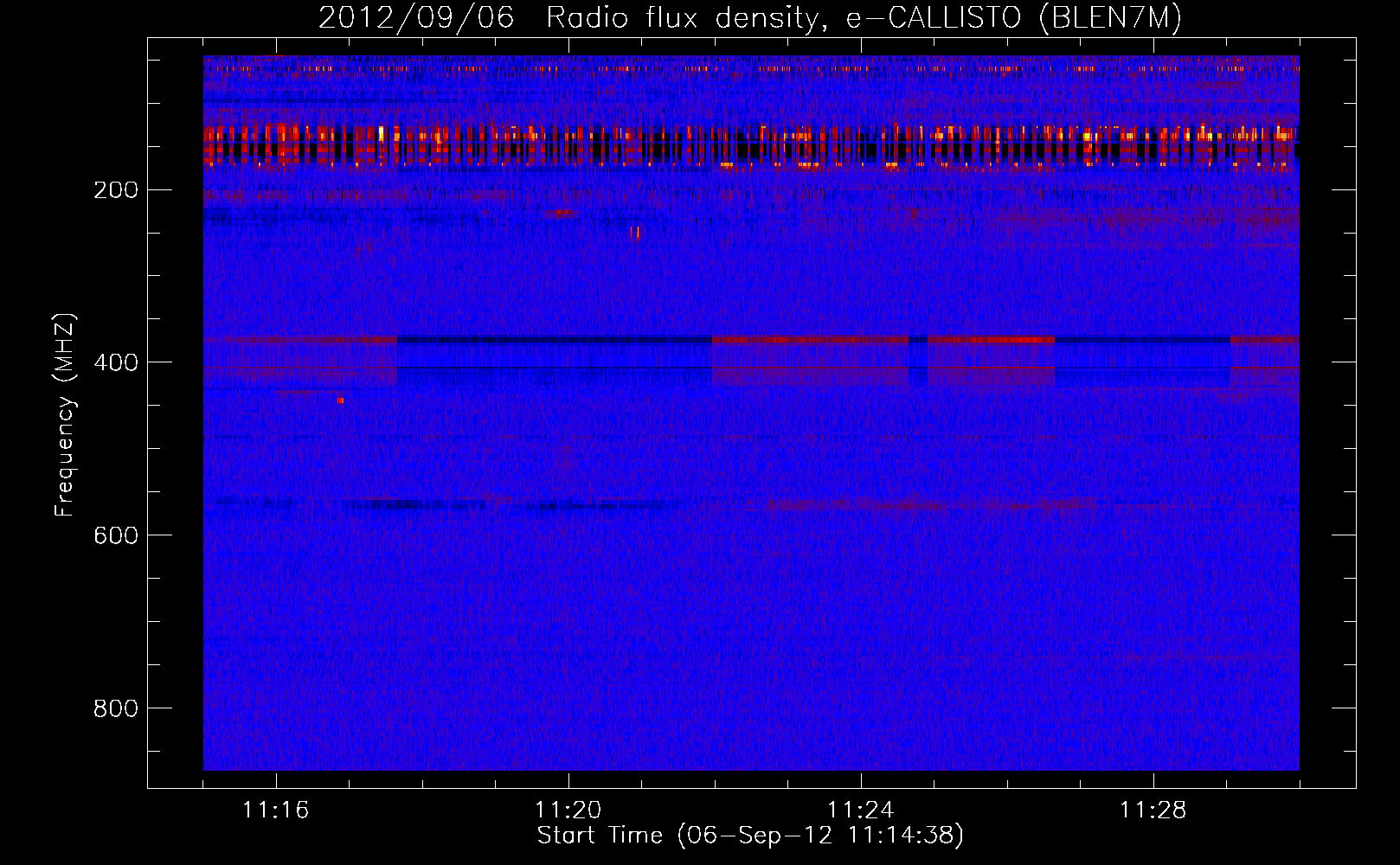Image resolution: width=1400 pixels, height=865 pixels.
Task: Click the '11:28' time tick label
Action: click(x=1153, y=810)
